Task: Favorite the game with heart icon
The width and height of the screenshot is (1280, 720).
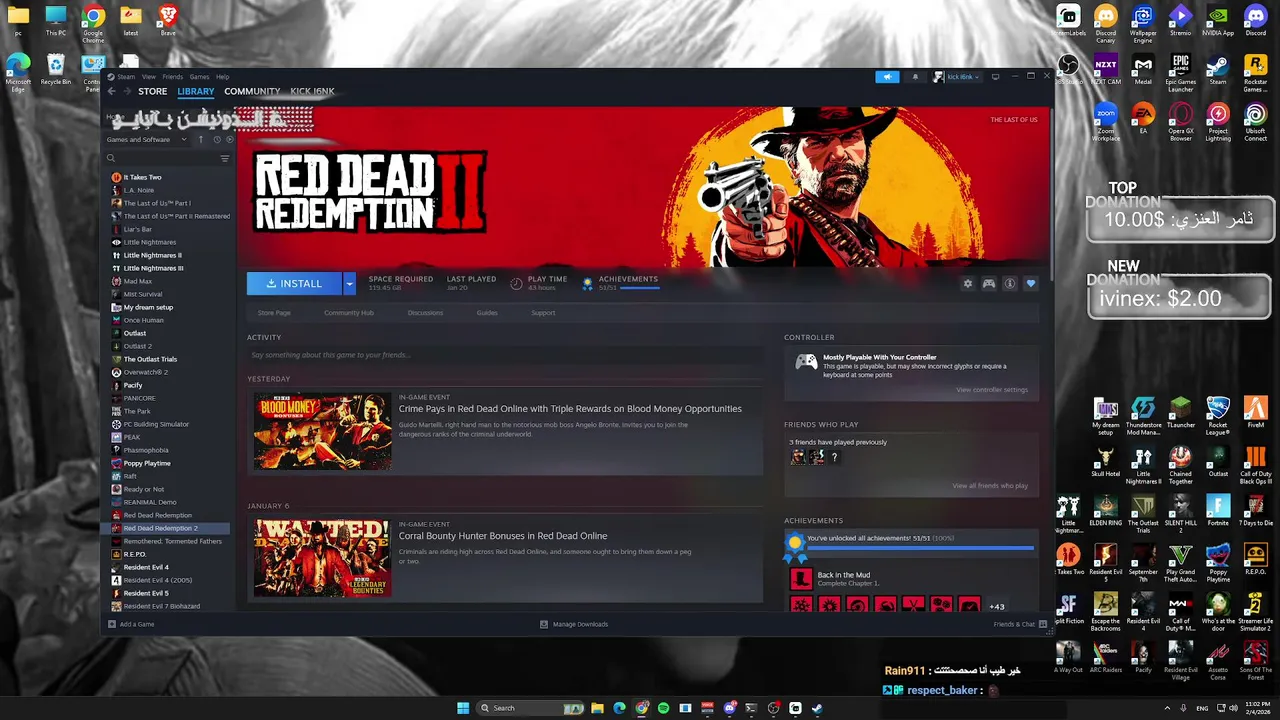Action: click(x=1031, y=284)
